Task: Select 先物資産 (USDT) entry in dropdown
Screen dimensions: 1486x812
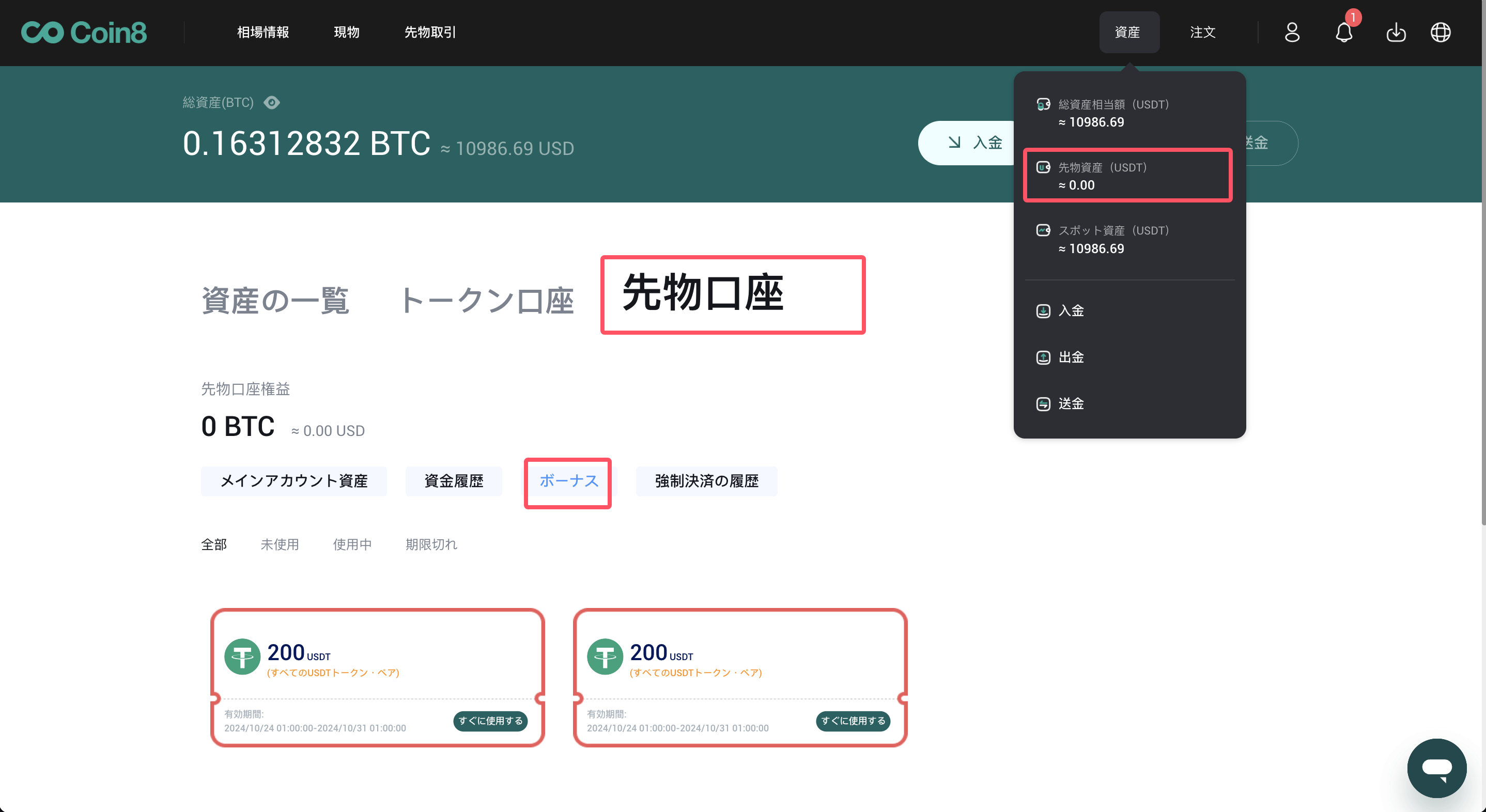Action: click(1127, 176)
